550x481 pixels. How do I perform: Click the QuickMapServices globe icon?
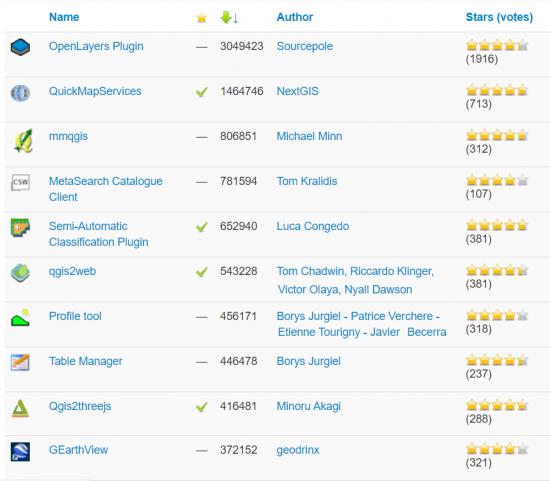20,93
